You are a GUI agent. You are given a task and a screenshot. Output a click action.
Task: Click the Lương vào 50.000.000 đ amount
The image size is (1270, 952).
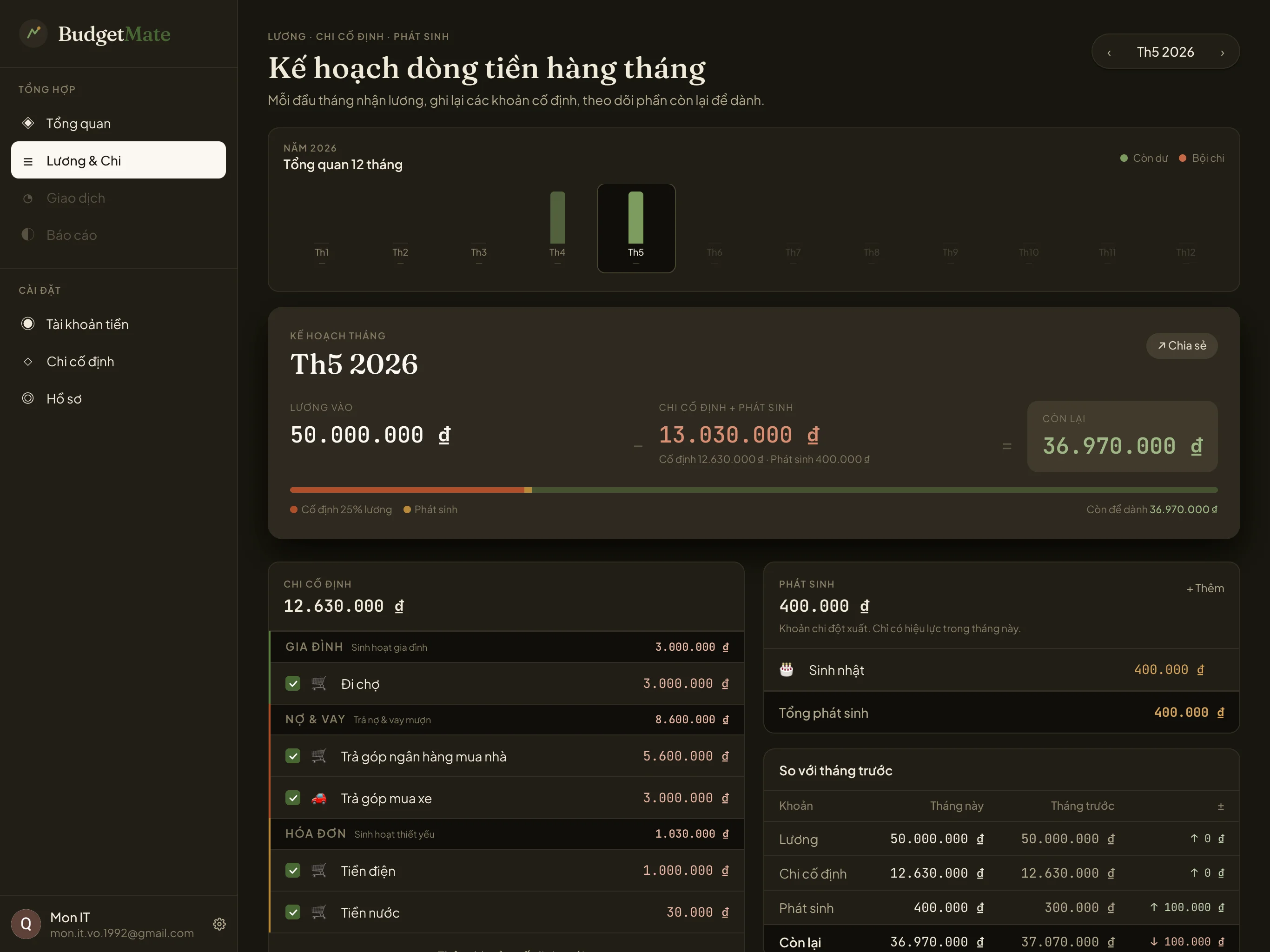(x=370, y=435)
